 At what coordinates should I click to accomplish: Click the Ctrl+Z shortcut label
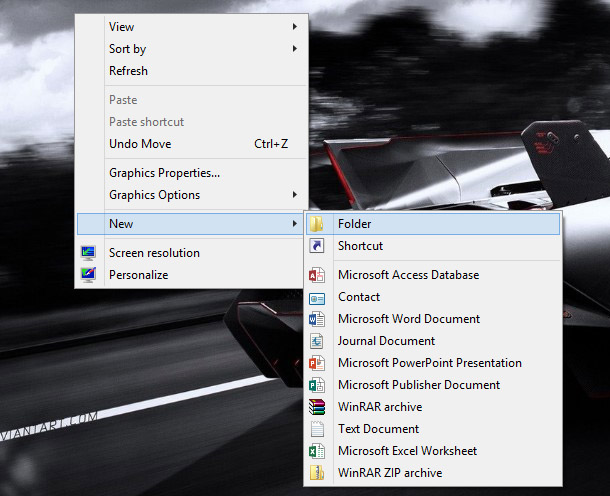(271, 144)
